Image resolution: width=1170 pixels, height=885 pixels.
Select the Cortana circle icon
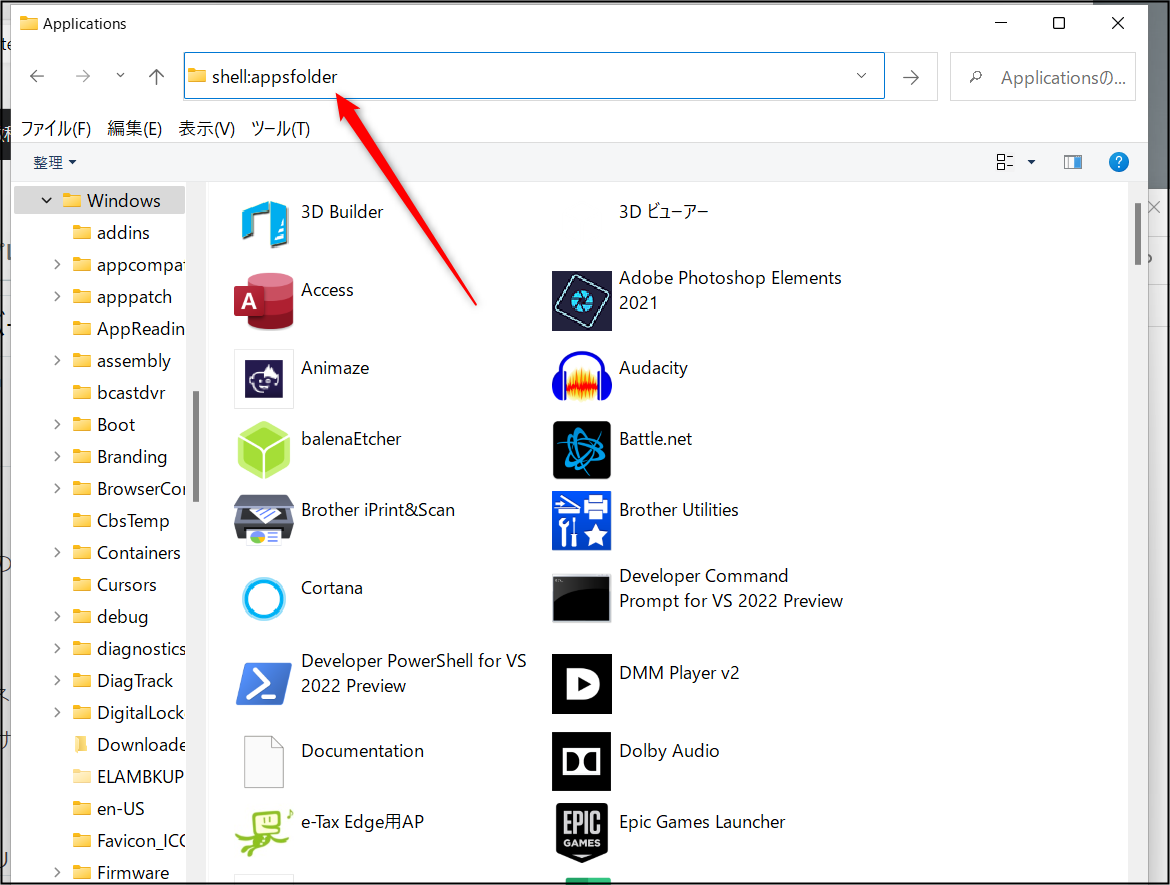[x=264, y=598]
